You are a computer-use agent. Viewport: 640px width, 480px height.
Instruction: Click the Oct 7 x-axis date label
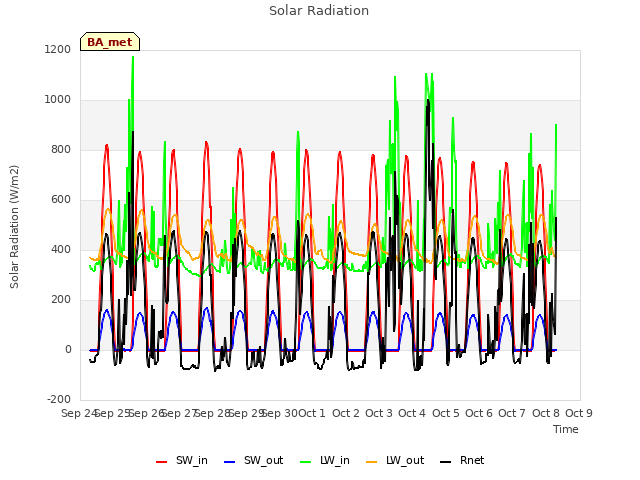(512, 413)
